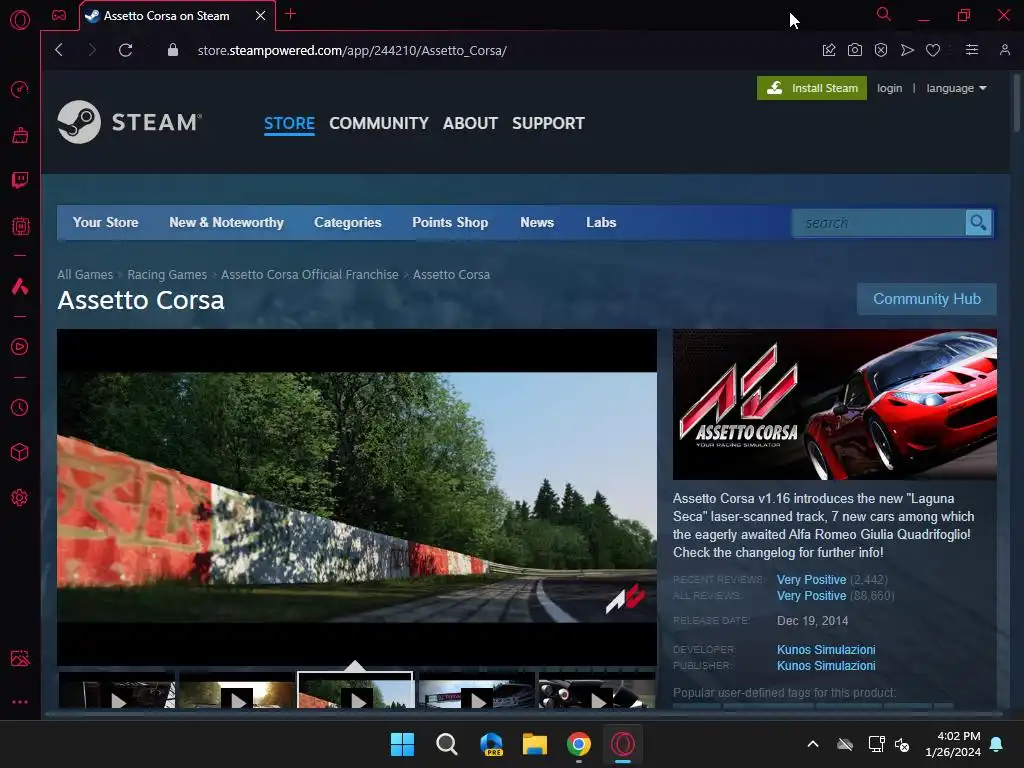Follow the Racing Games breadcrumb
Image resolution: width=1024 pixels, height=768 pixels.
[x=167, y=275]
